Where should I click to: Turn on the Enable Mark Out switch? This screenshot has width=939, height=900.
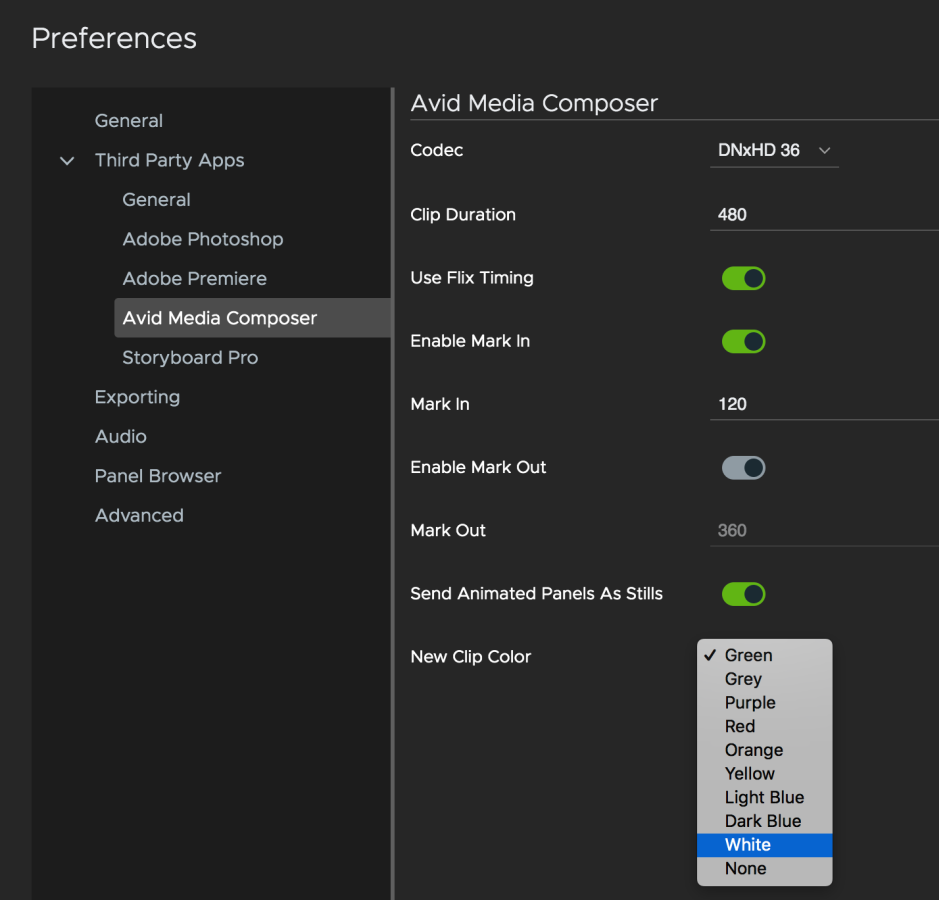[743, 467]
